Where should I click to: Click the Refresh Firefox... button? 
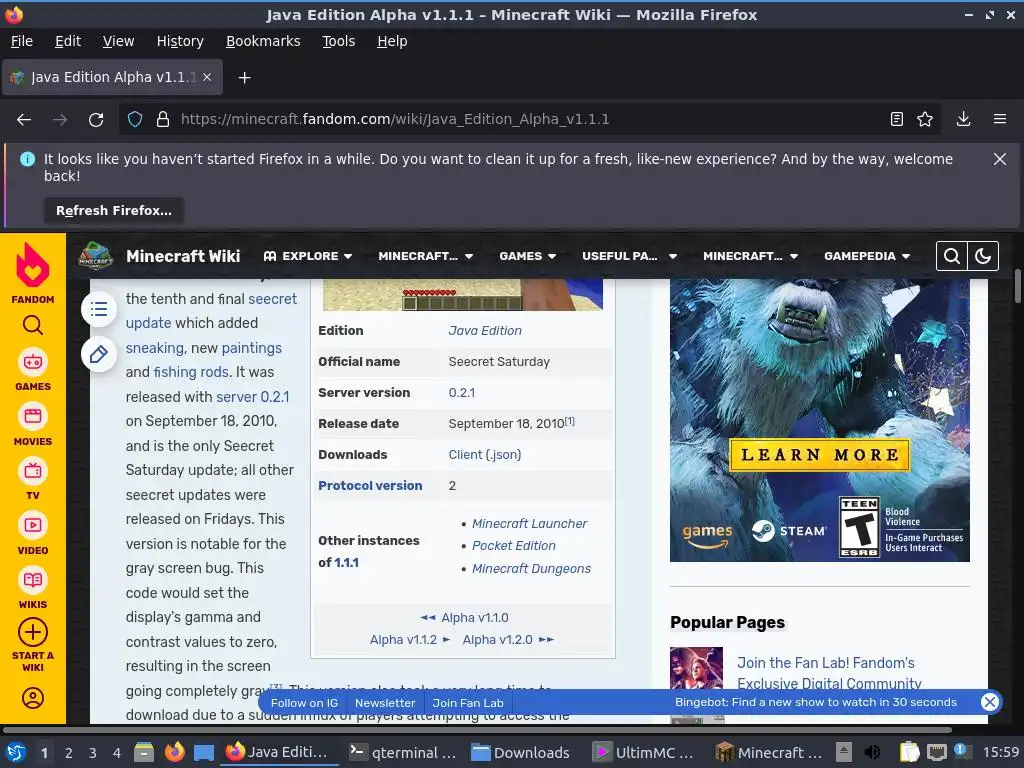114,211
